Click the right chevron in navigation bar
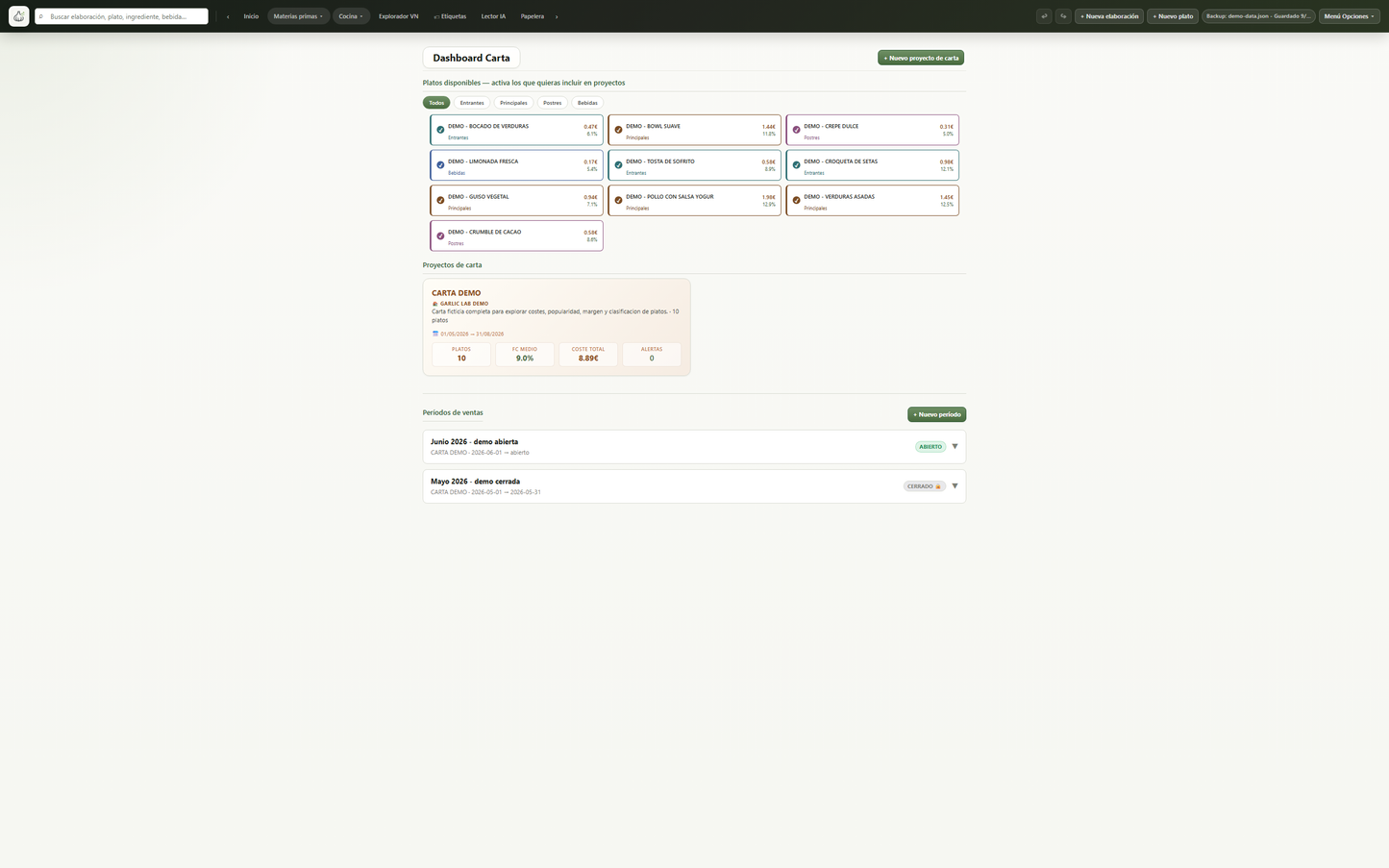Viewport: 1389px width, 868px height. click(557, 16)
